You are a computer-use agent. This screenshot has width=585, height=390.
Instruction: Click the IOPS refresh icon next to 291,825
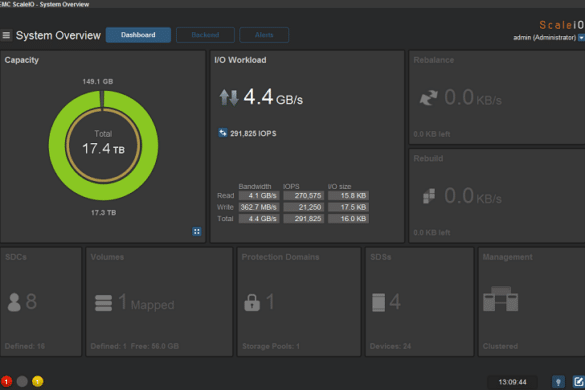222,133
